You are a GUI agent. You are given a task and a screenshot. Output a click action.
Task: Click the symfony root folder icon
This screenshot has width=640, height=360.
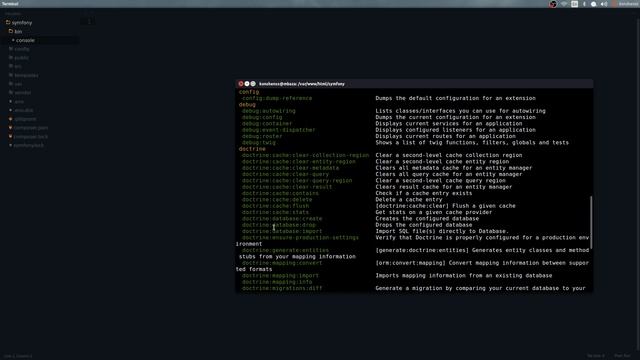point(8,22)
